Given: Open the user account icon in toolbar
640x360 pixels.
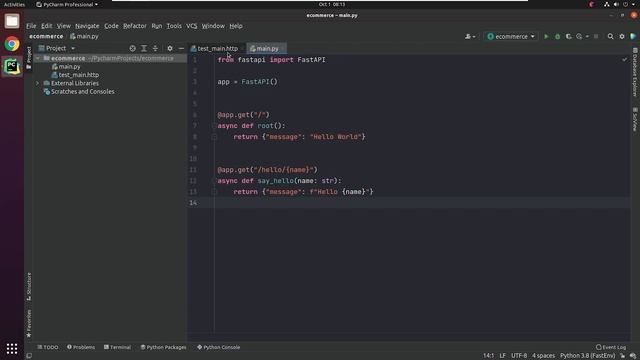Looking at the screenshot, I should [470, 36].
